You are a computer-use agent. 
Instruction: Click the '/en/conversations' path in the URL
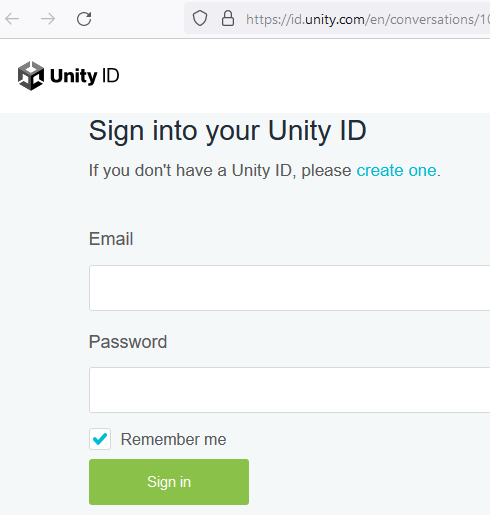[421, 19]
